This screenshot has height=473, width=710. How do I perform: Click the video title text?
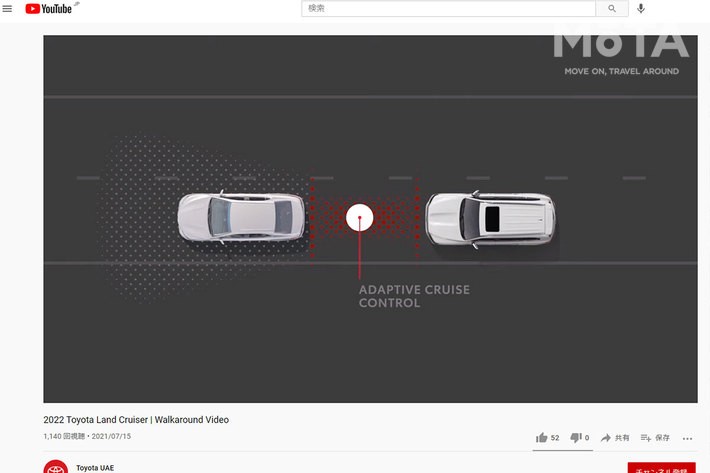tap(136, 420)
